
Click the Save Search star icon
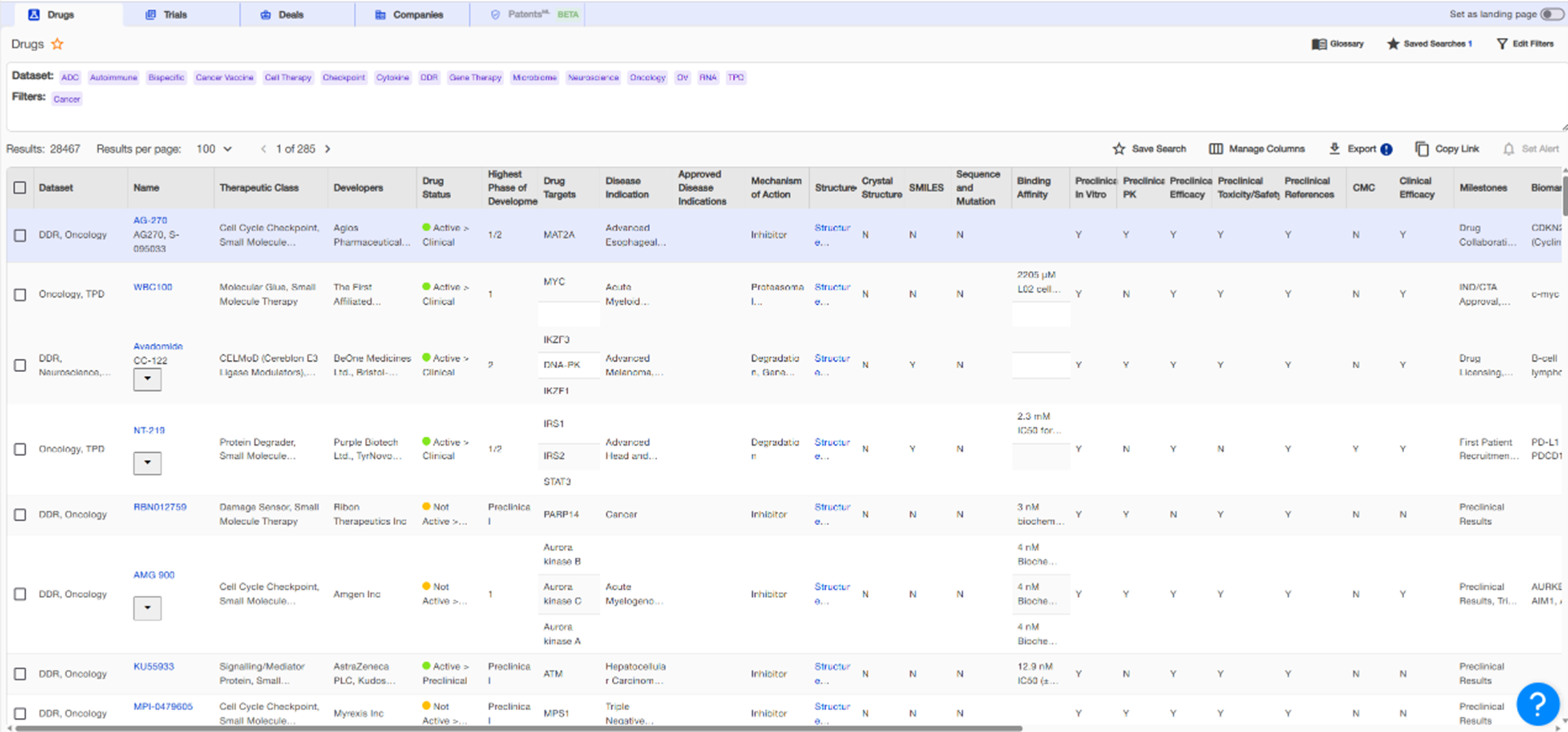1119,149
